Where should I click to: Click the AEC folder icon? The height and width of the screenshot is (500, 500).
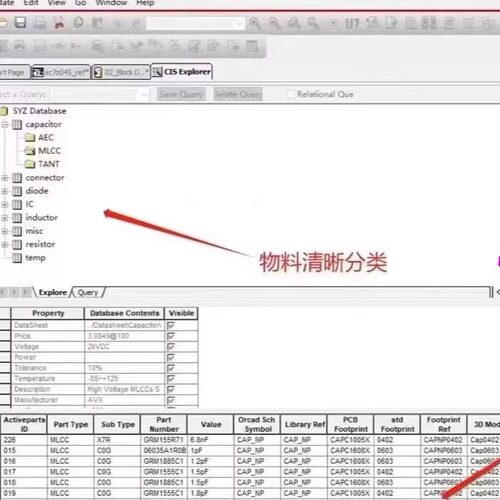(x=30, y=137)
